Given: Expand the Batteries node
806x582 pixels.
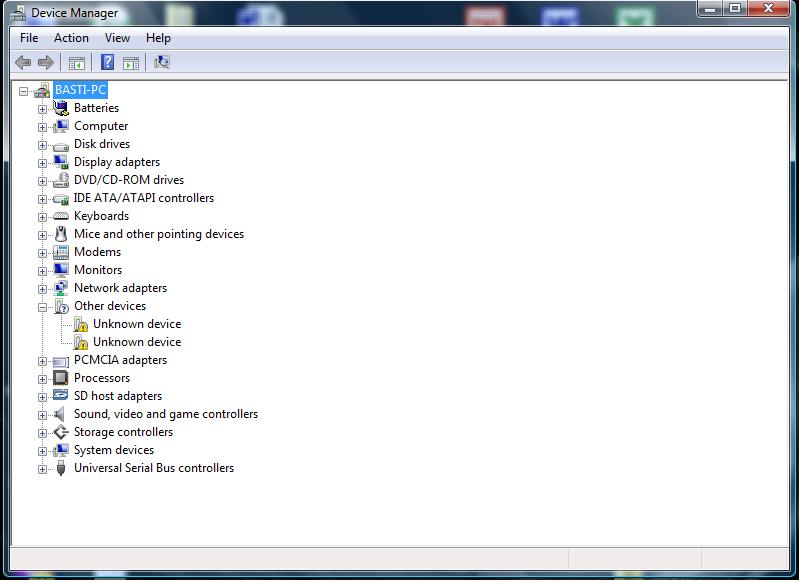Looking at the screenshot, I should point(42,109).
